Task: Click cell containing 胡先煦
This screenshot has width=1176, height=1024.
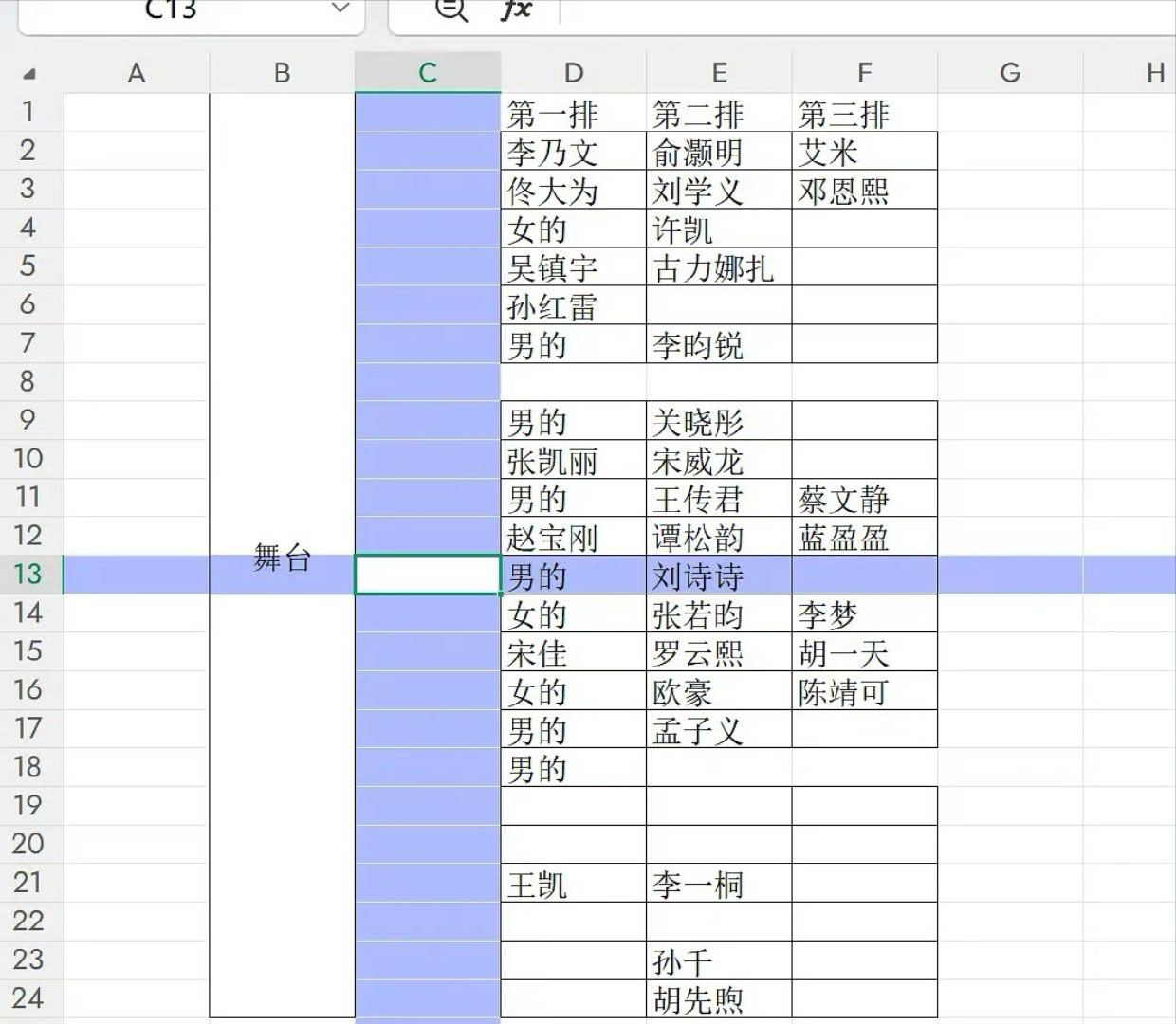Action: coord(719,999)
